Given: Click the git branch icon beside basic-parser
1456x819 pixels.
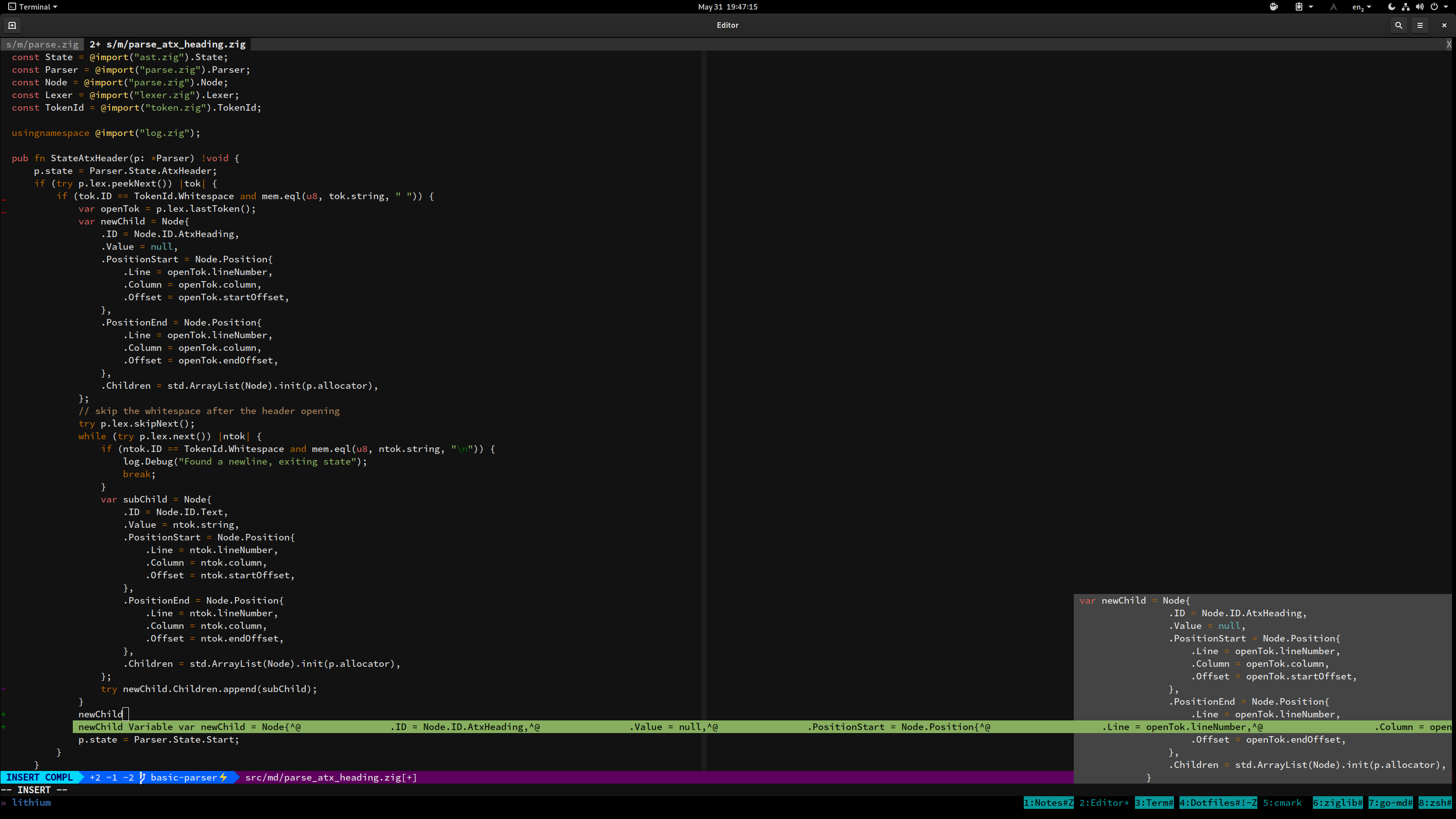Looking at the screenshot, I should coord(143,777).
